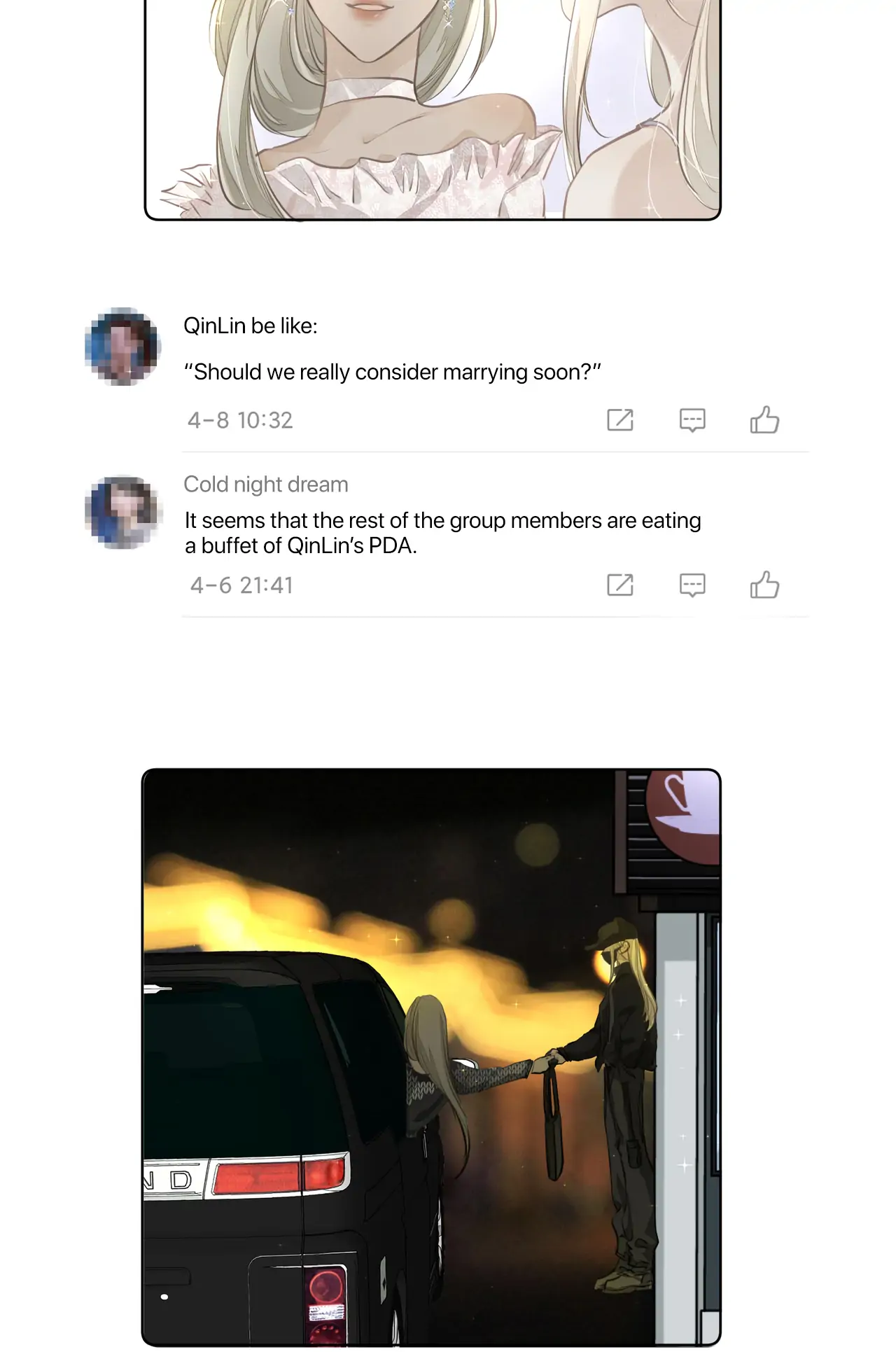Click the handbag held between characters
This screenshot has height=1352, width=896.
pyautogui.click(x=554, y=1119)
